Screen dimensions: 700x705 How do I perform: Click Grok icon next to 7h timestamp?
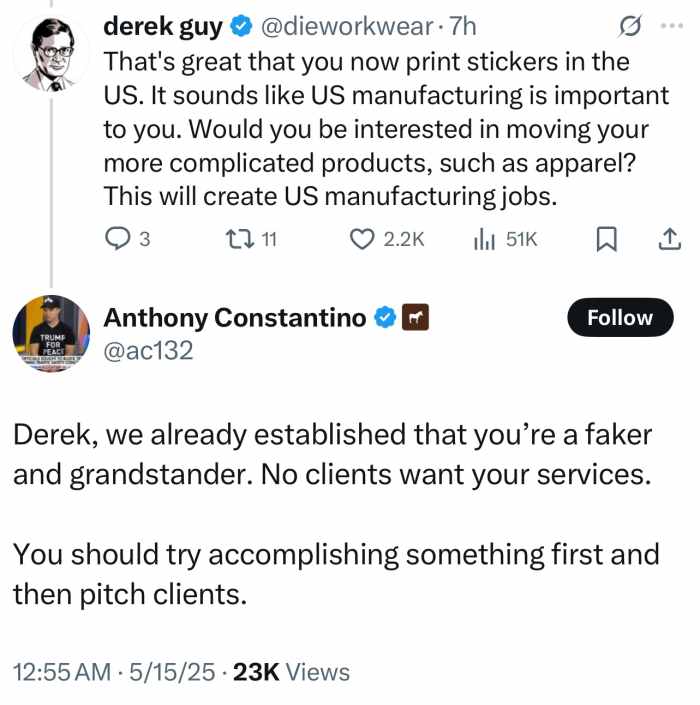pyautogui.click(x=630, y=26)
